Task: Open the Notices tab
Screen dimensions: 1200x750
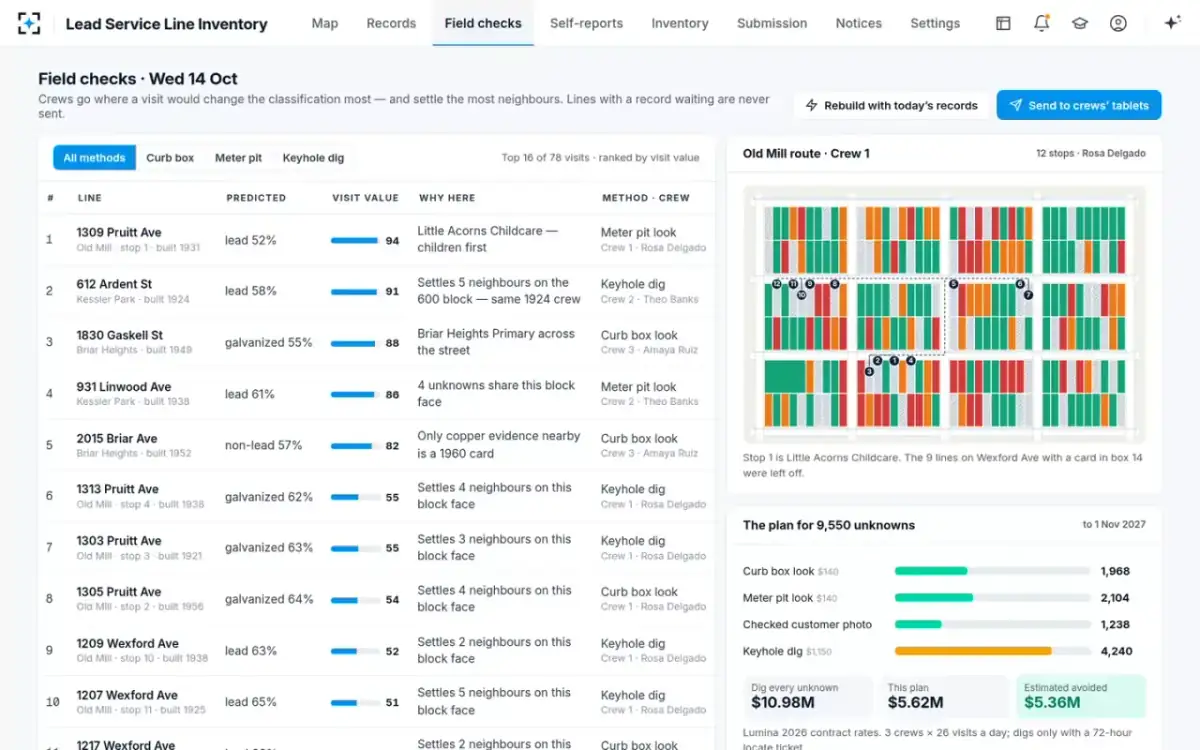Action: 859,23
